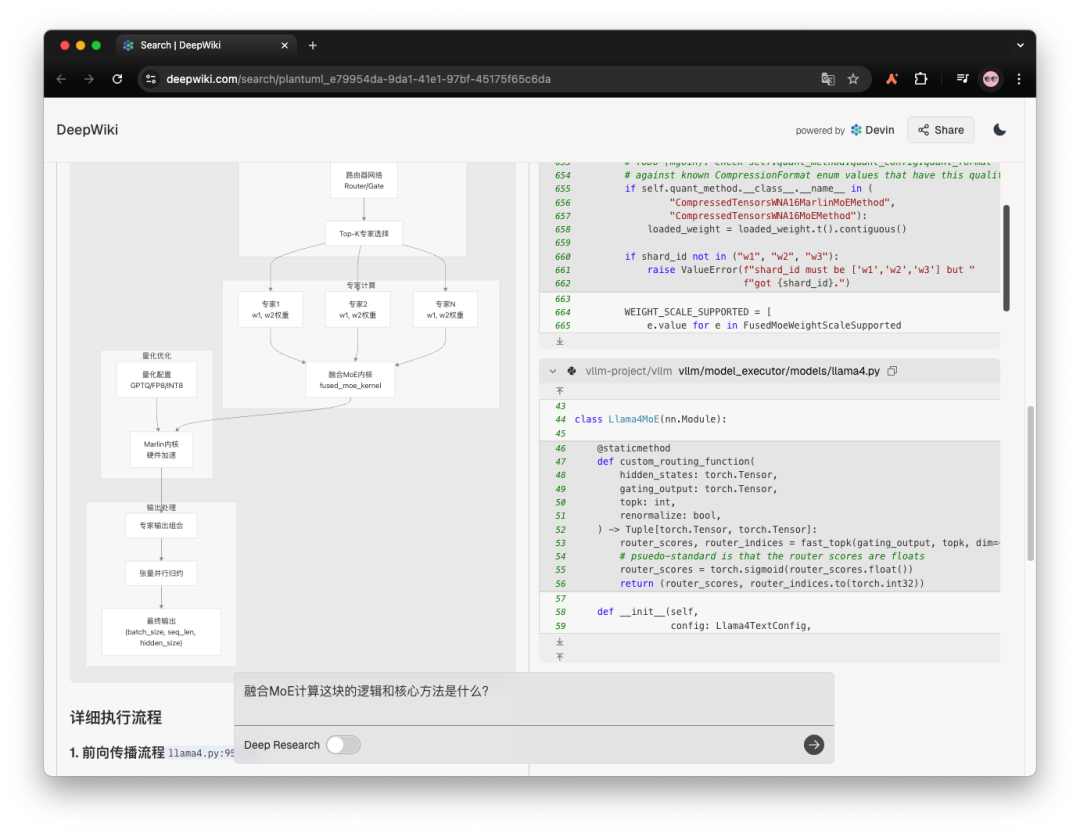
Task: Click the fused_moe_kernel diagram node
Action: [x=350, y=380]
